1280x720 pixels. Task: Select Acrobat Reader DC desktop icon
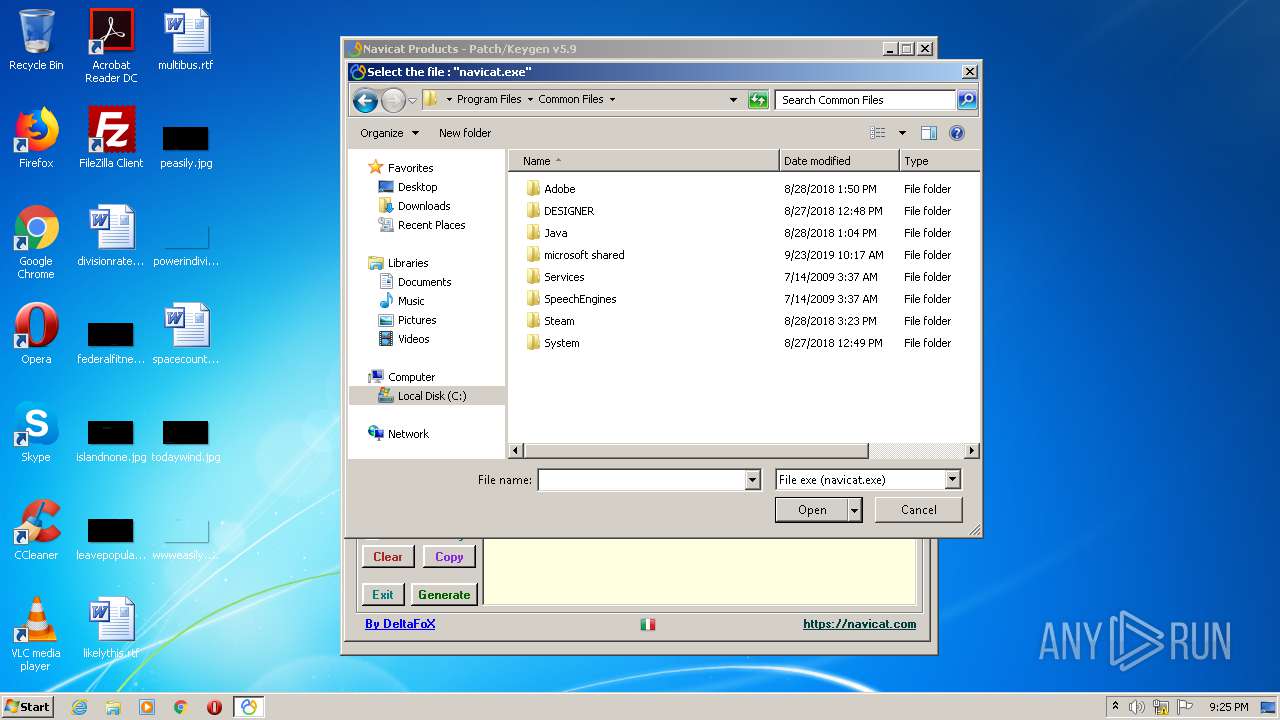[x=111, y=46]
